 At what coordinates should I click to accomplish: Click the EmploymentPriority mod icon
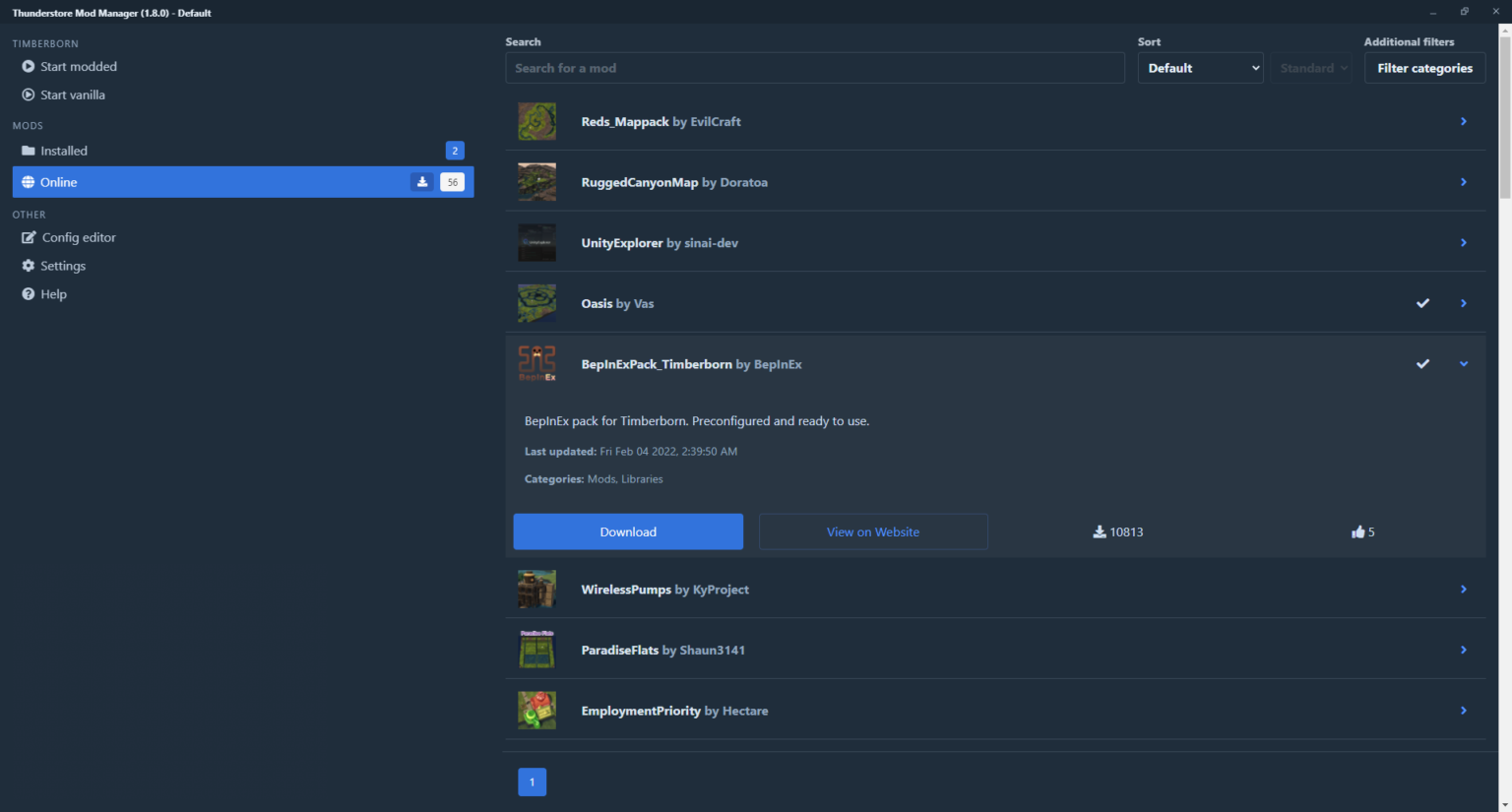coord(536,711)
